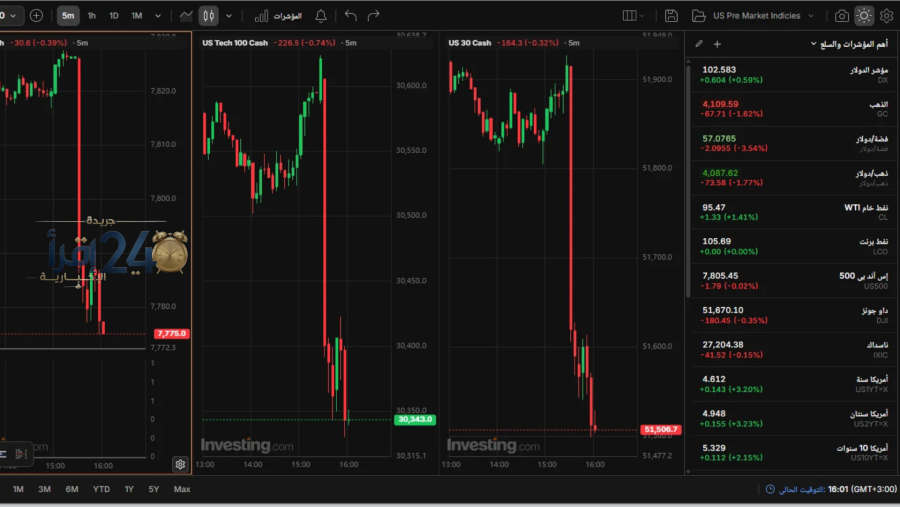Click the Investing.com logo on Tech 100 chart
The height and width of the screenshot is (507, 900).
(x=247, y=445)
